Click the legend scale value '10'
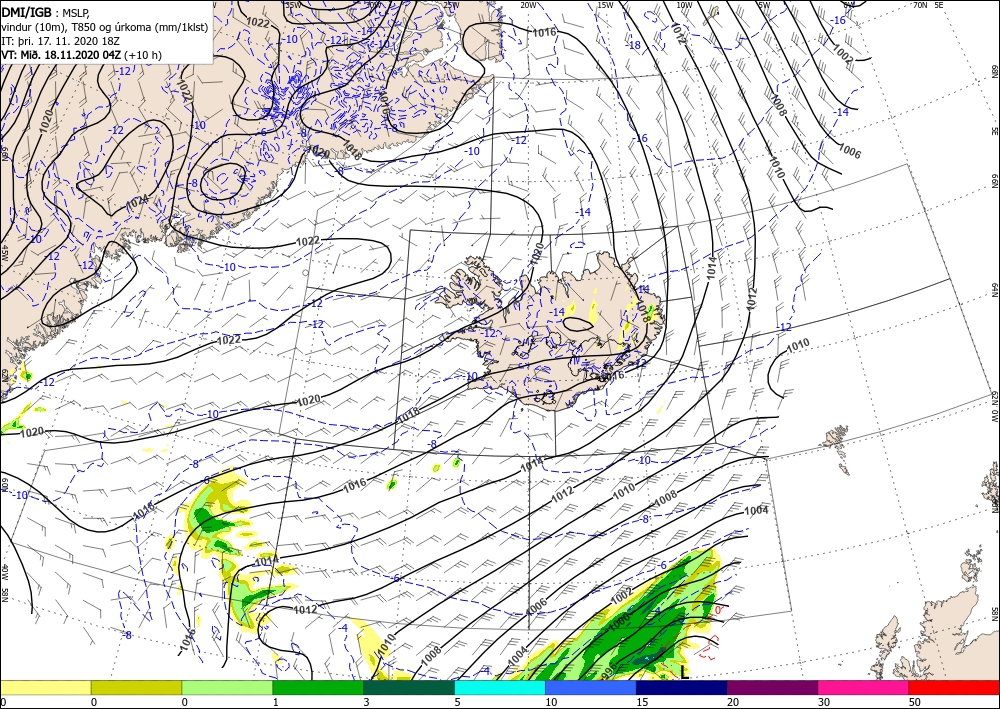 551,702
